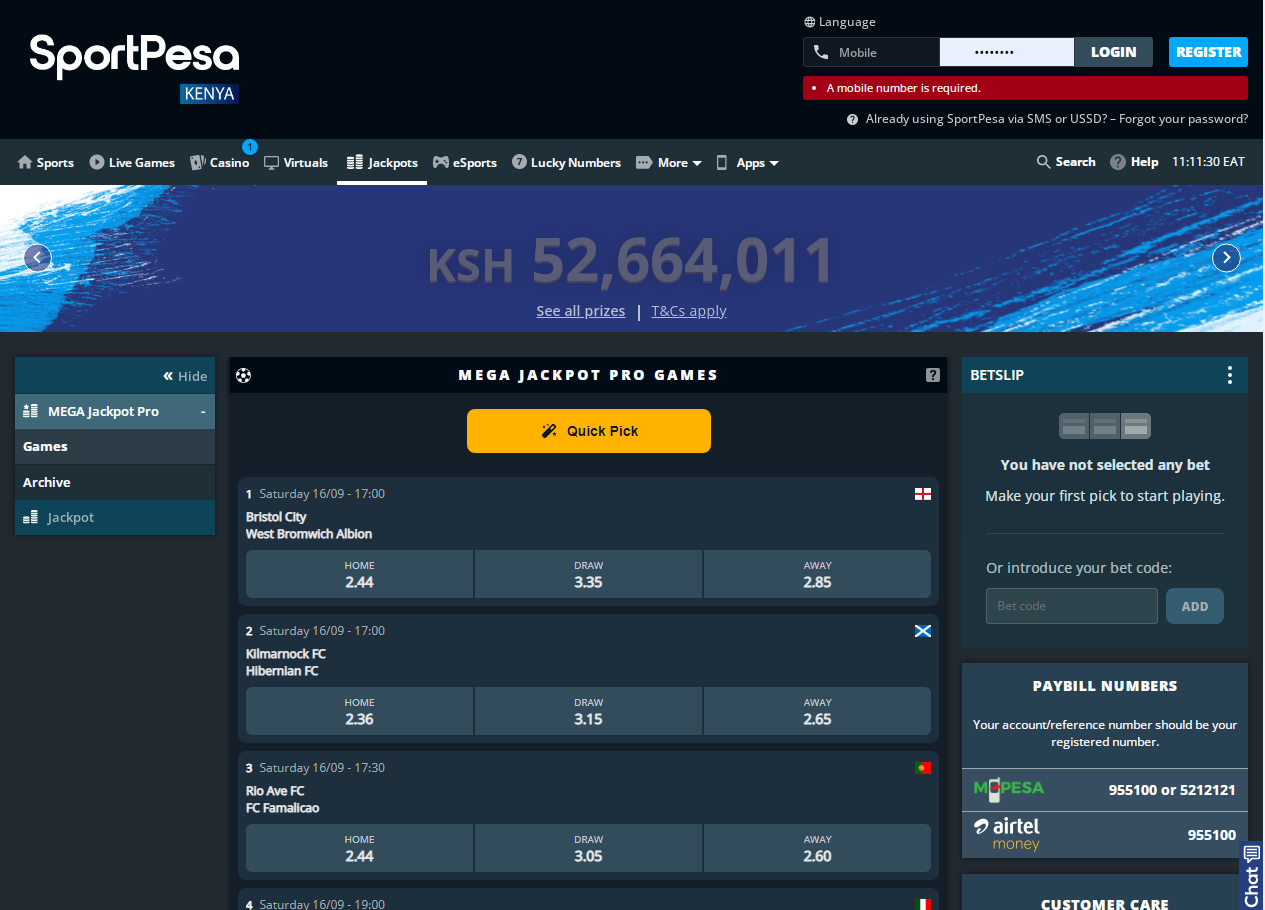This screenshot has height=910, width=1265.
Task: Click the Airtel Money logo
Action: [x=1006, y=834]
